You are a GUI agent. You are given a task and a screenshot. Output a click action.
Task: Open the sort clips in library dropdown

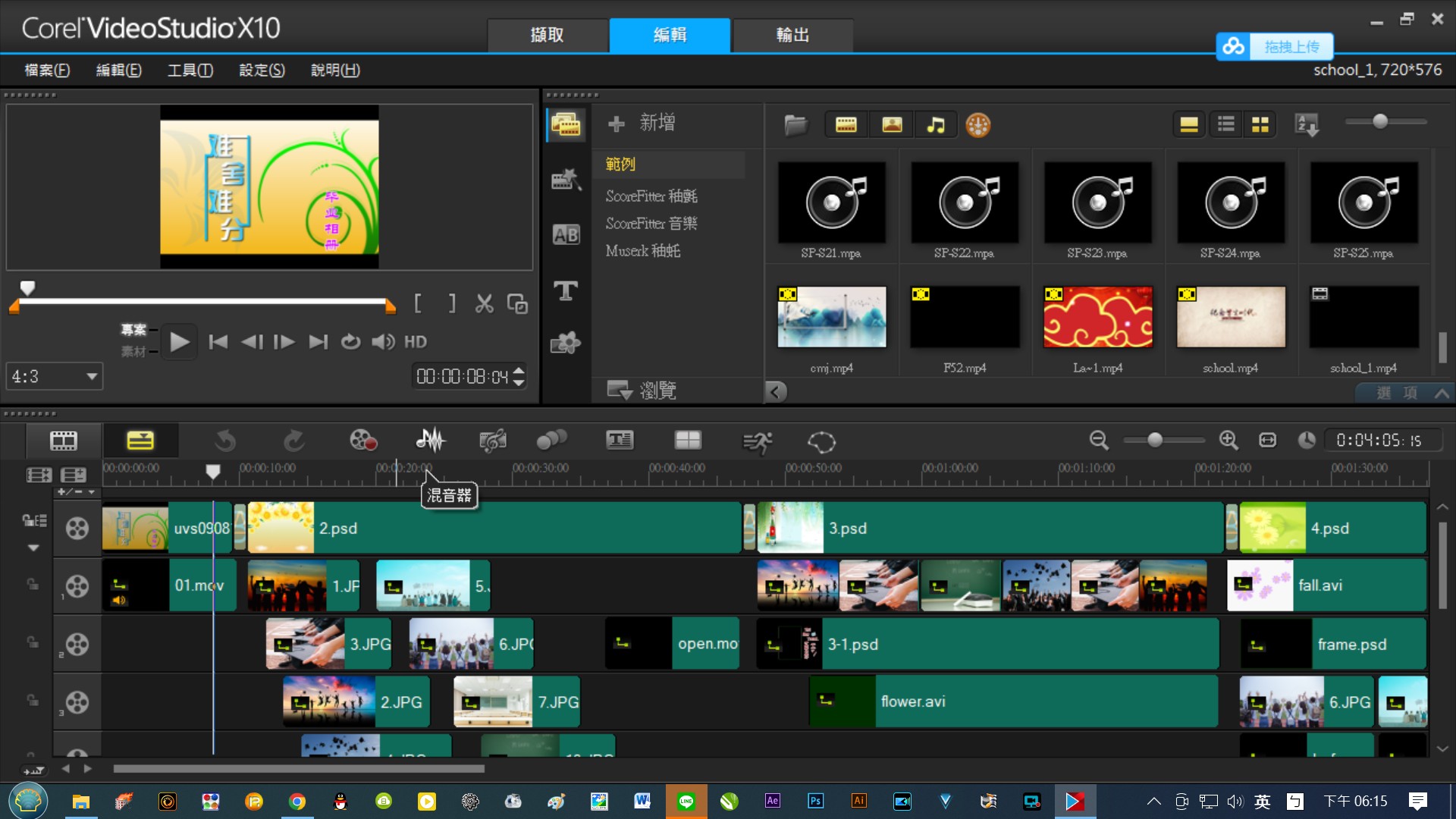point(1307,124)
